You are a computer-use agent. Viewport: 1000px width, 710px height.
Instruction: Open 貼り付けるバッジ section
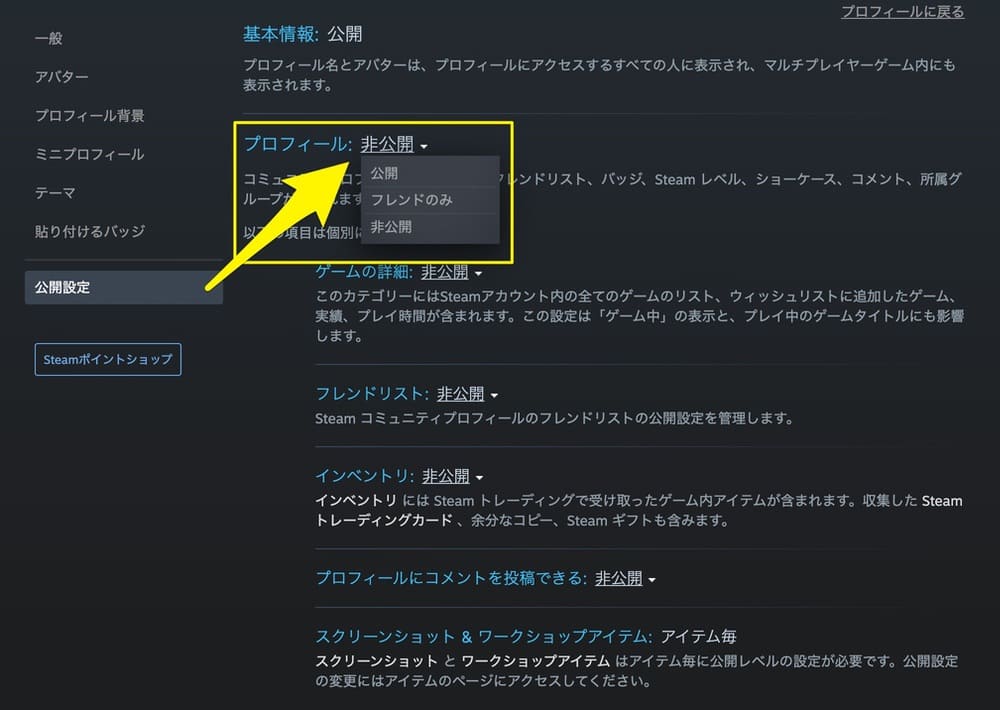[90, 231]
